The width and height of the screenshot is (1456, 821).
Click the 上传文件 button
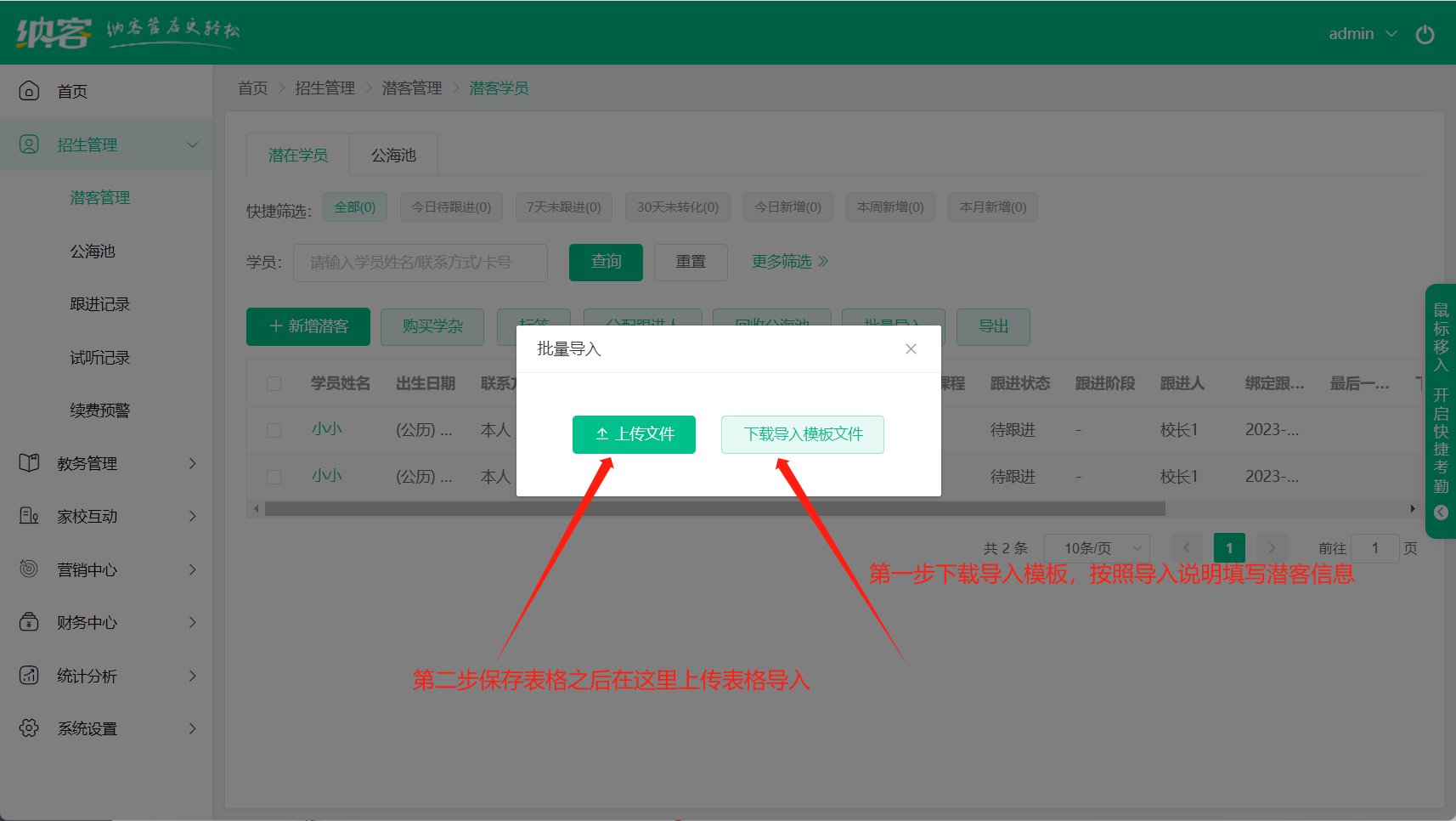tap(634, 434)
